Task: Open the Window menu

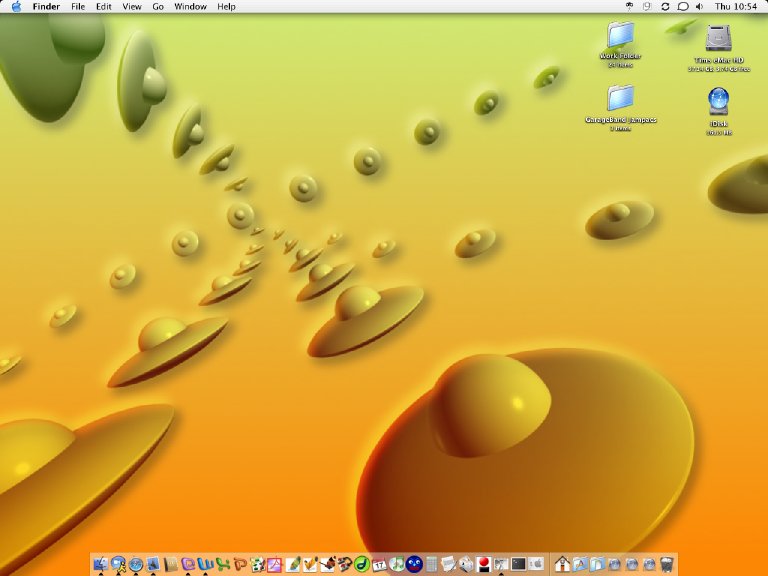Action: pyautogui.click(x=190, y=7)
